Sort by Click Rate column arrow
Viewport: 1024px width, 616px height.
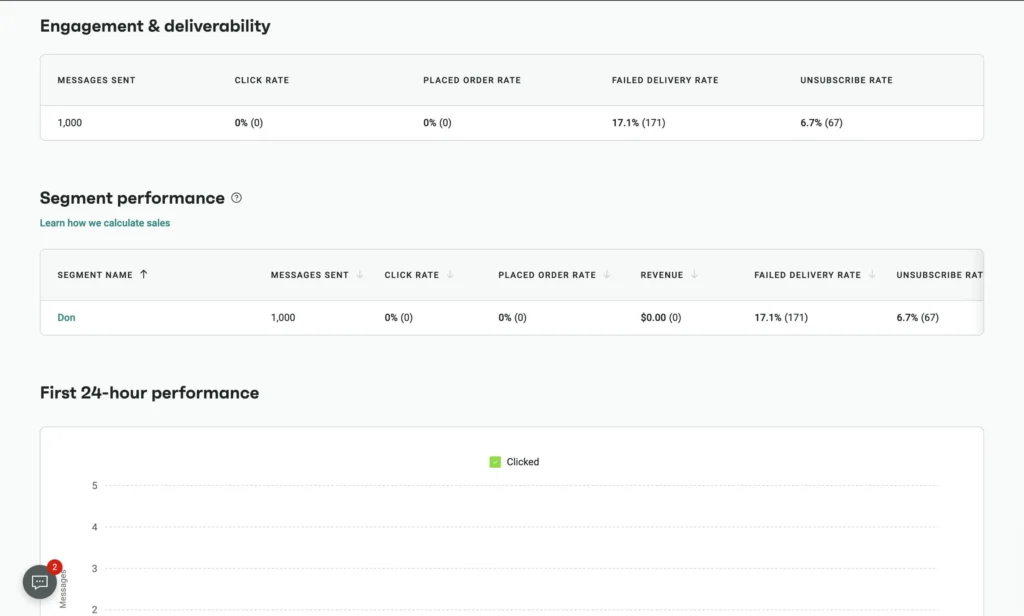click(450, 274)
